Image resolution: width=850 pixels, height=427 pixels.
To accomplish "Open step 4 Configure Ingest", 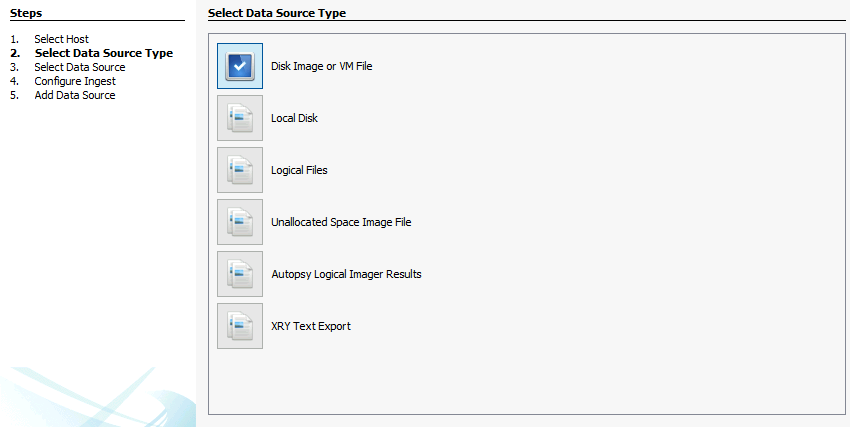I will [x=75, y=81].
